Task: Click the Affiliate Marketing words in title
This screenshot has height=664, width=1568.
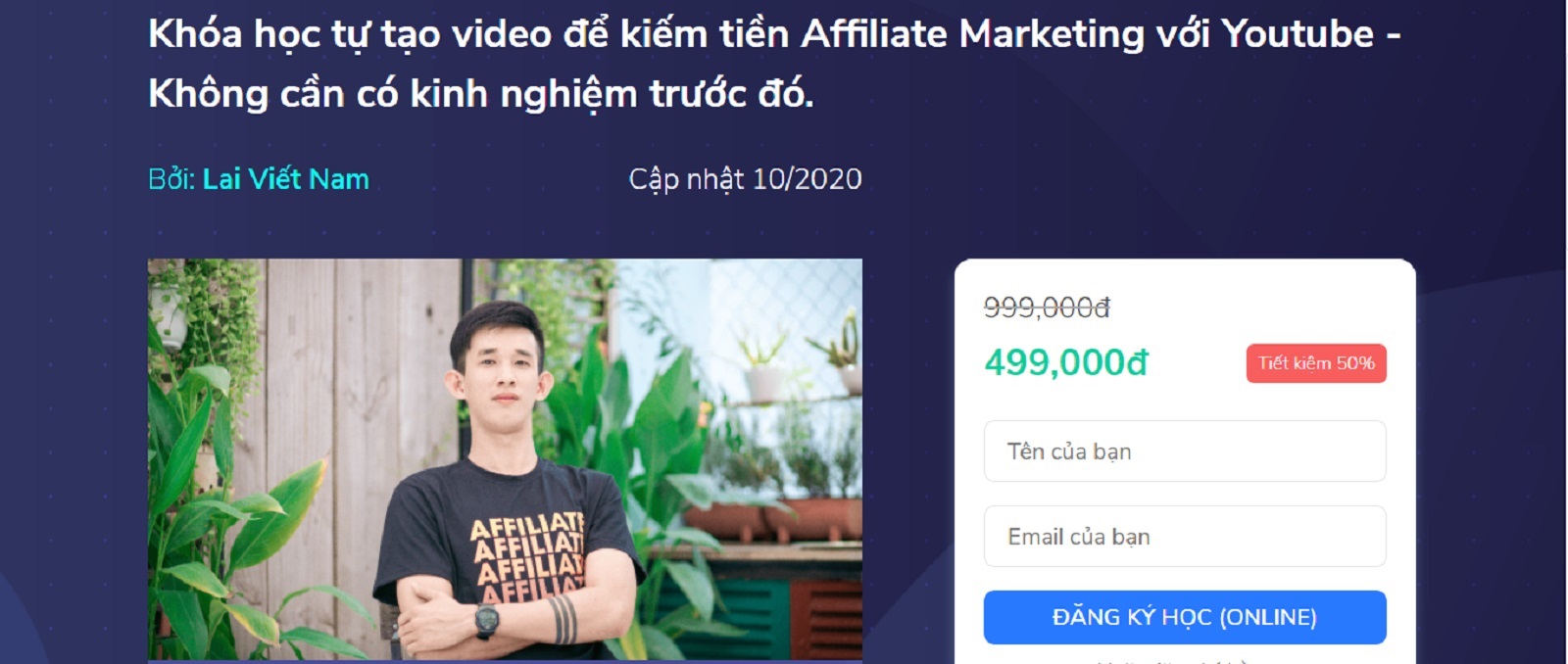Action: pyautogui.click(x=972, y=34)
